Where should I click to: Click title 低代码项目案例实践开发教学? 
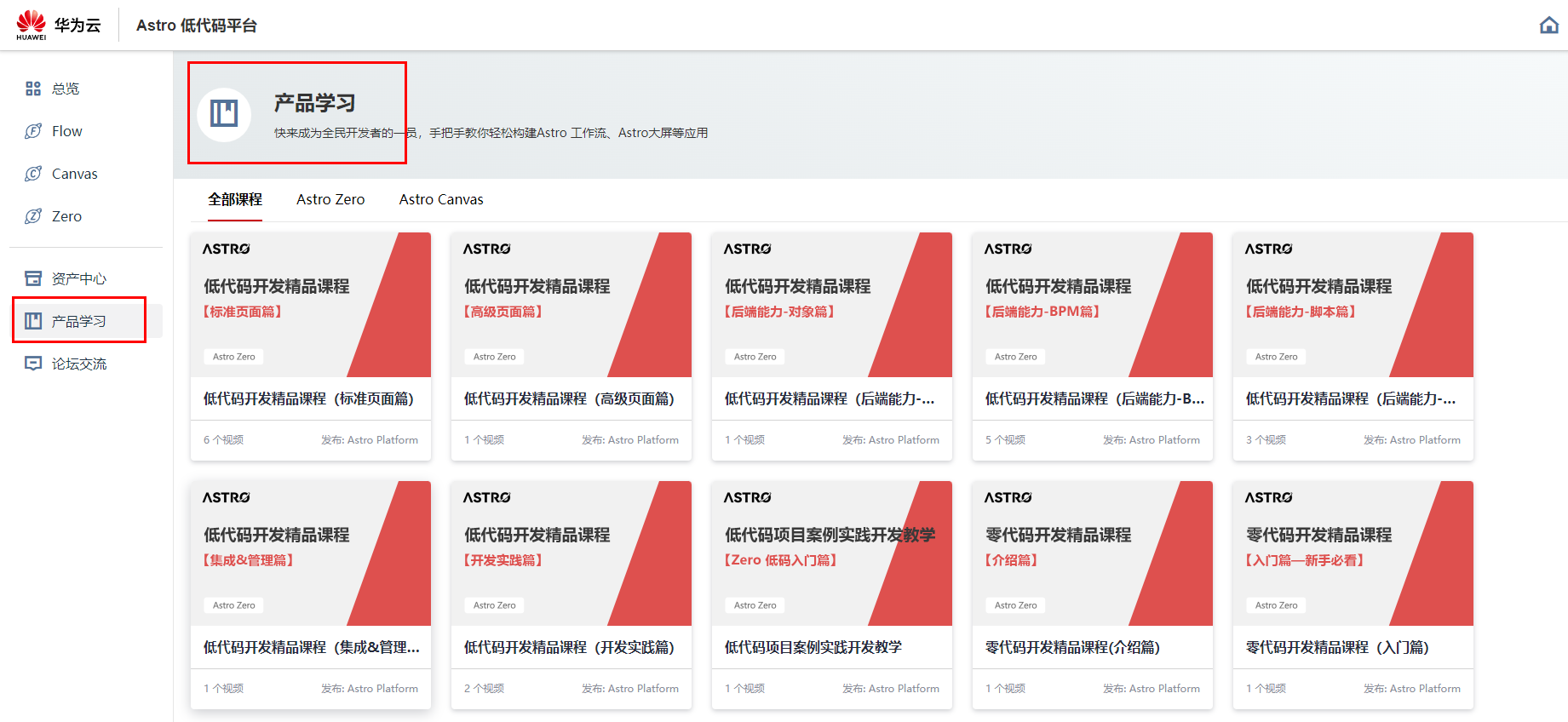pyautogui.click(x=813, y=647)
